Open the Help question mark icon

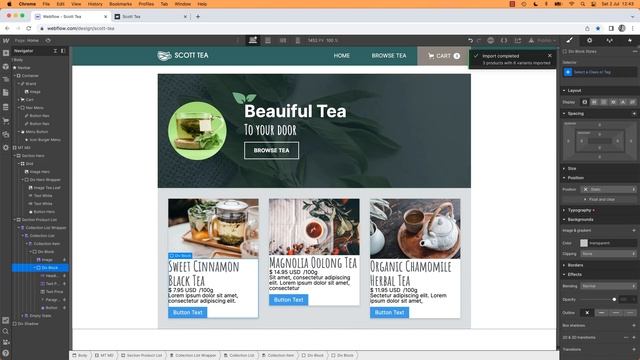pyautogui.click(x=6, y=353)
